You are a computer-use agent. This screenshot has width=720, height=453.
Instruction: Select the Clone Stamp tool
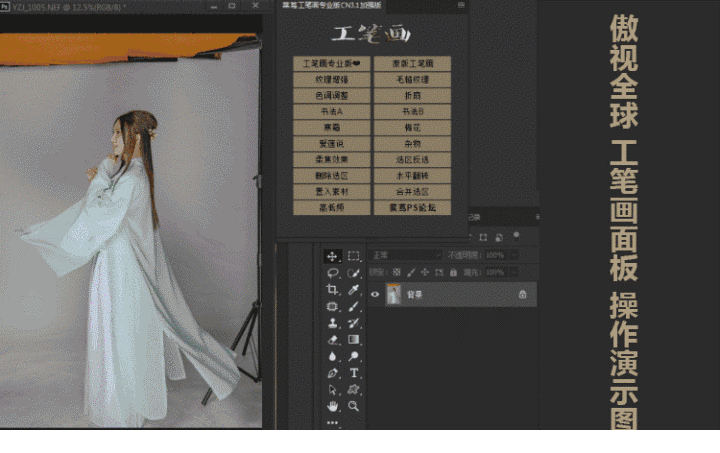click(332, 323)
